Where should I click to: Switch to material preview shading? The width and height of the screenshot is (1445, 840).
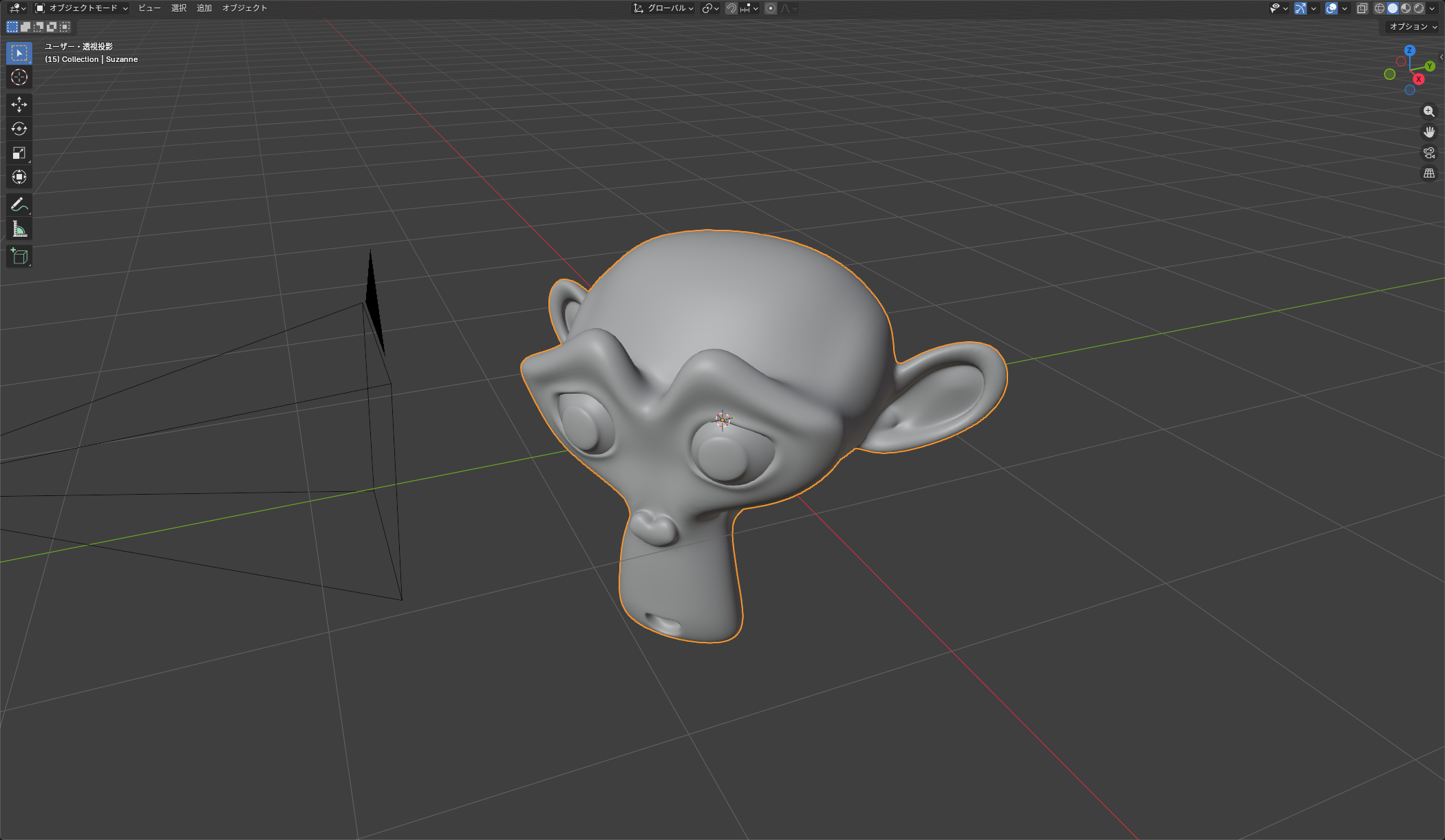1406,8
